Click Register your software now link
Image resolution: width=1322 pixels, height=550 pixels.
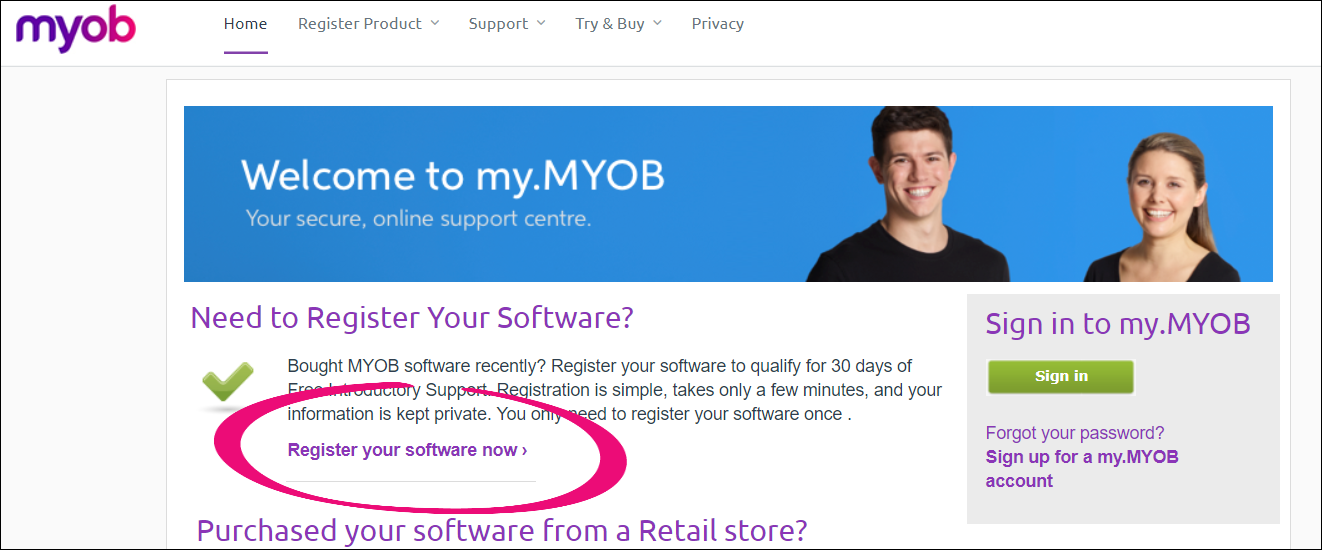coord(408,450)
